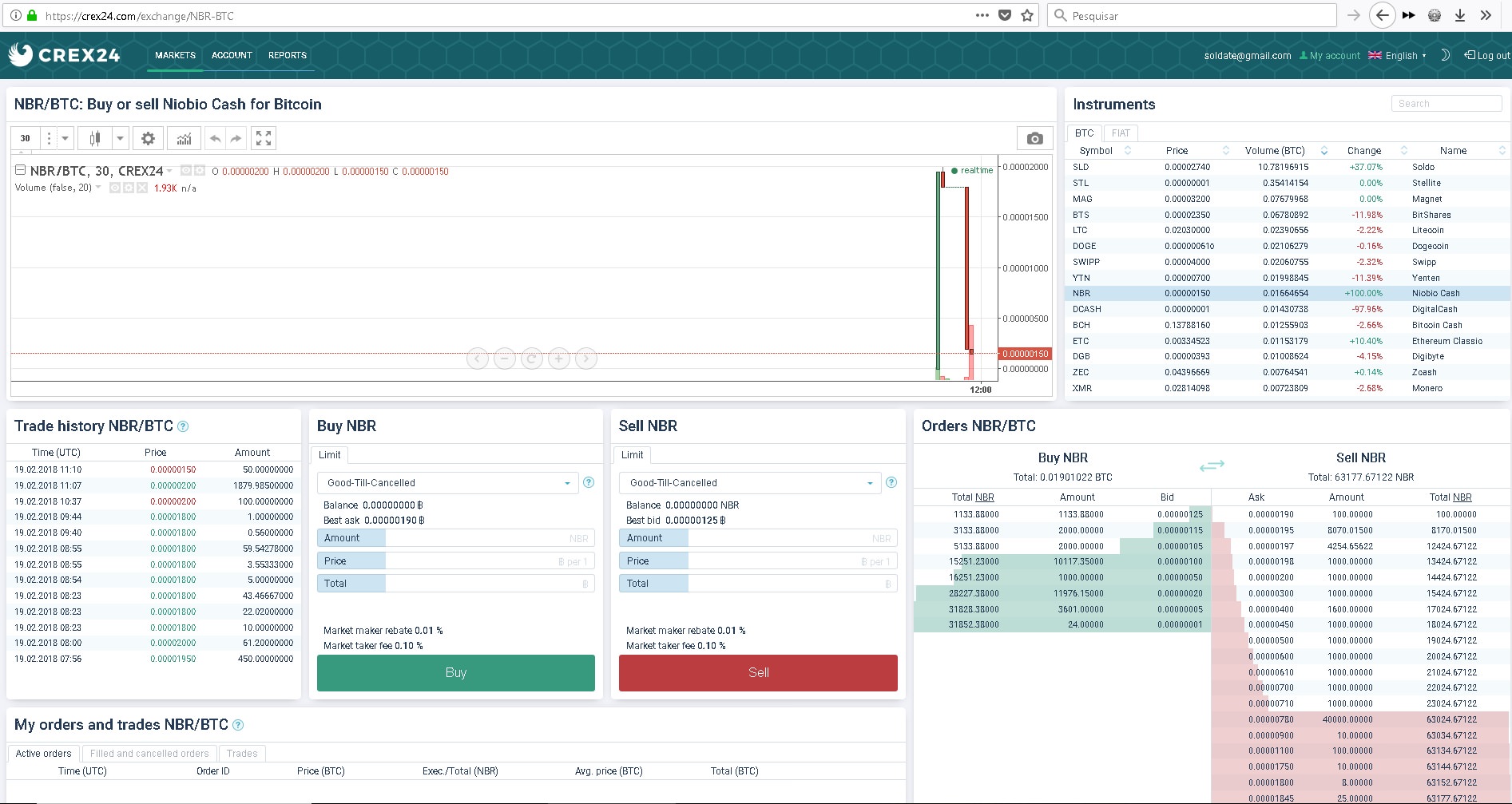This screenshot has height=804, width=1512.
Task: Undo last chart action
Action: tap(215, 138)
